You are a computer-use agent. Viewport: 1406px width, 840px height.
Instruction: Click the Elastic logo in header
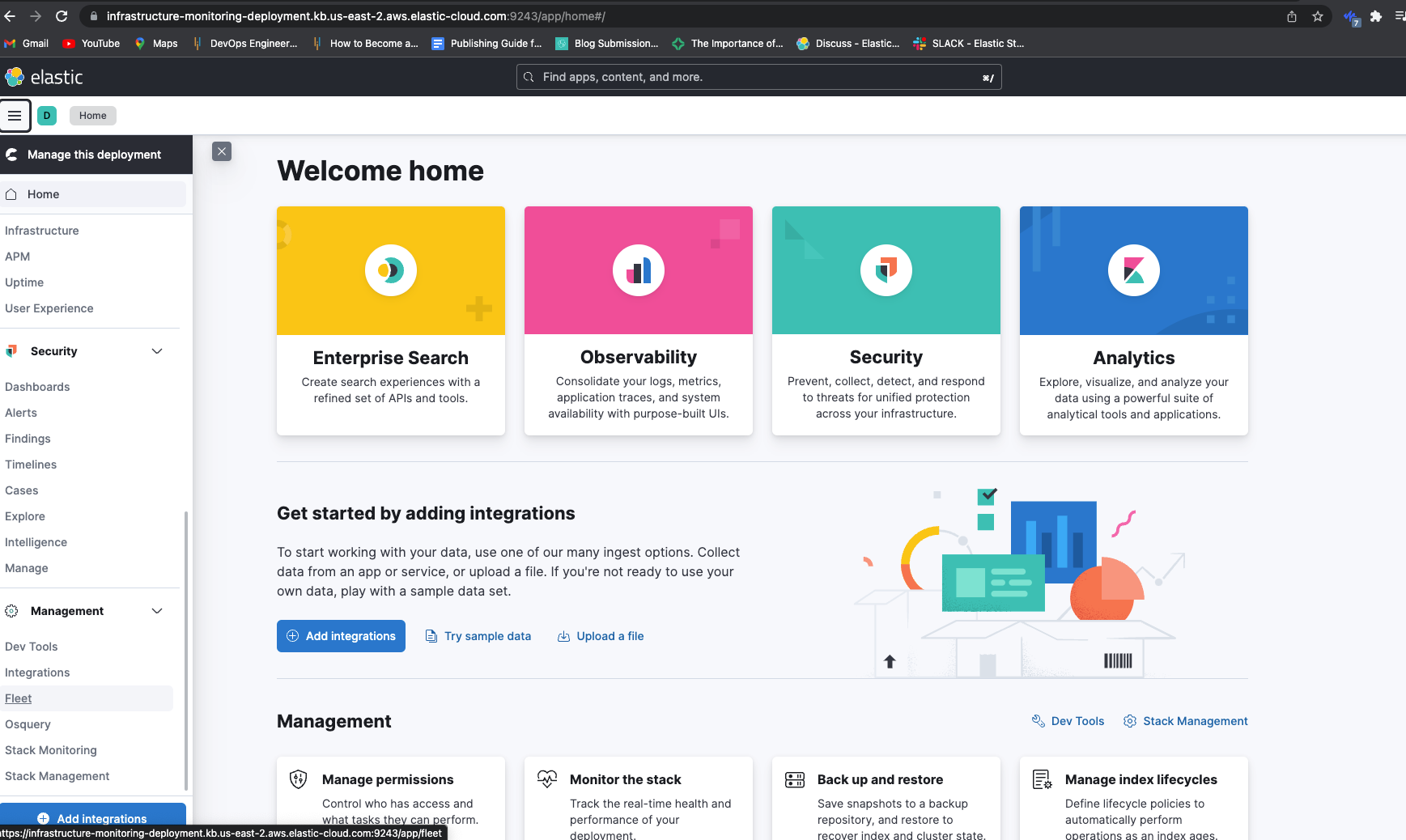(45, 77)
